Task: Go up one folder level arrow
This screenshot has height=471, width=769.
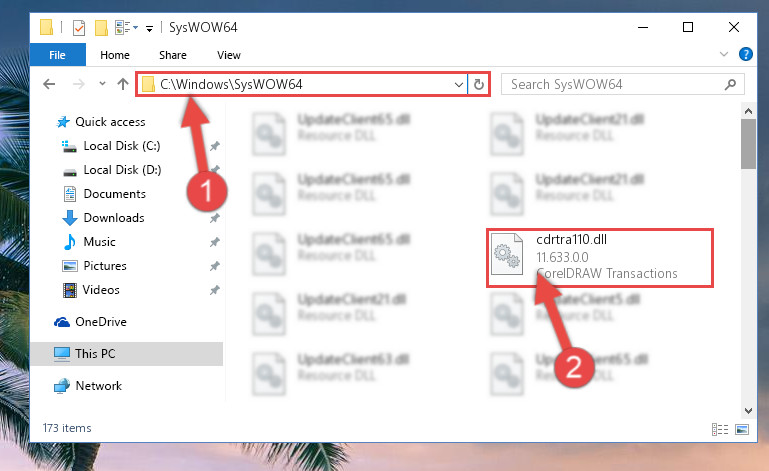Action: [123, 84]
